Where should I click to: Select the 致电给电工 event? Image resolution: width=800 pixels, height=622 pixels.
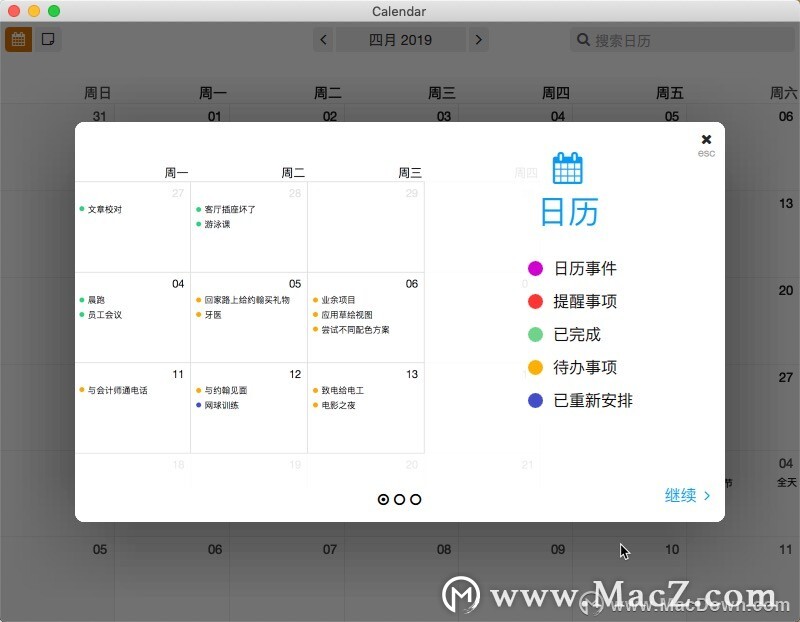[x=339, y=390]
